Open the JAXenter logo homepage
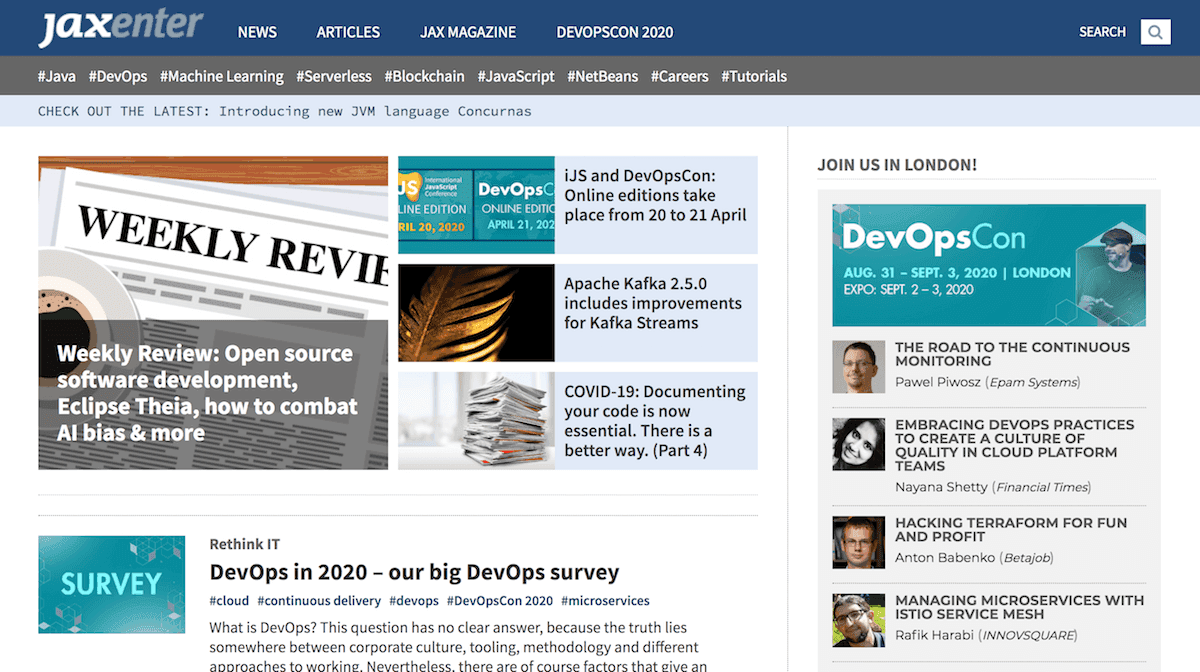 pos(120,29)
